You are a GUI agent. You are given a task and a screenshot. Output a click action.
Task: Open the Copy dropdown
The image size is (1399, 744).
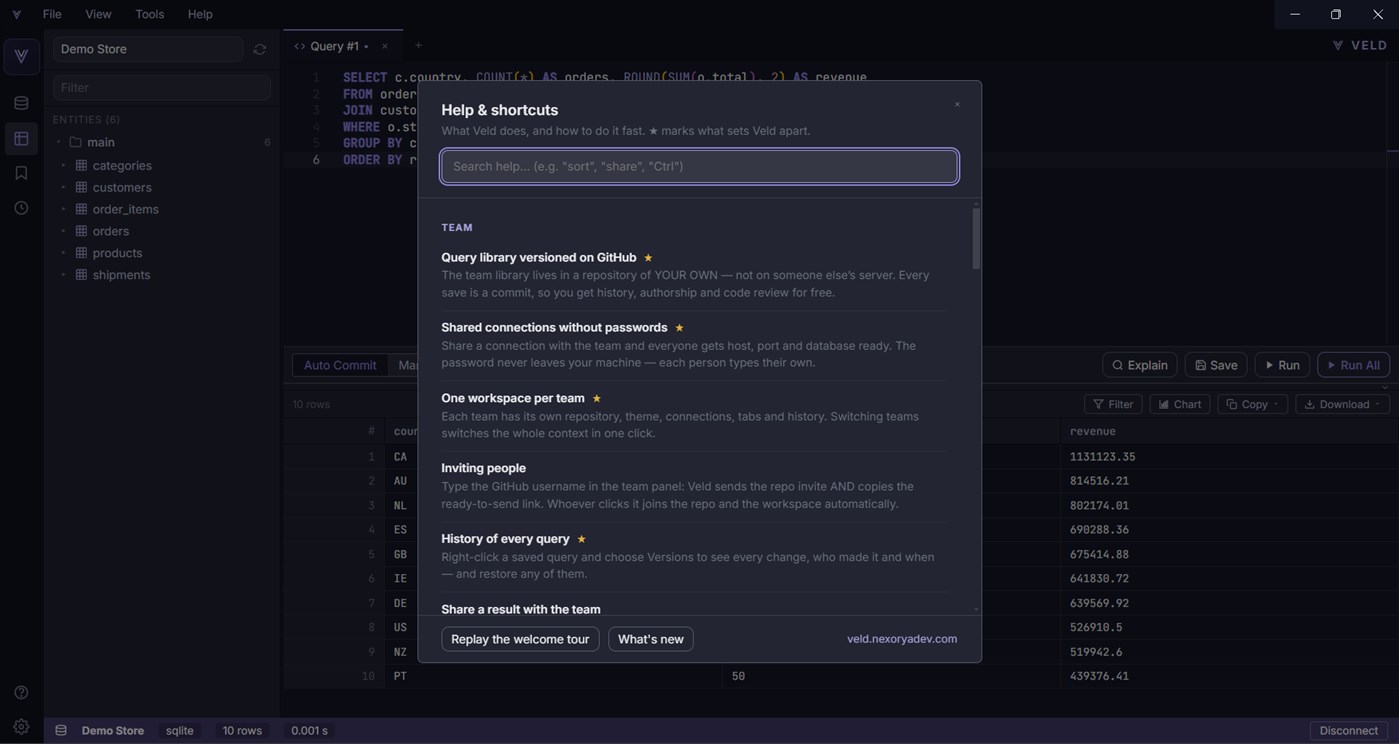(1253, 404)
